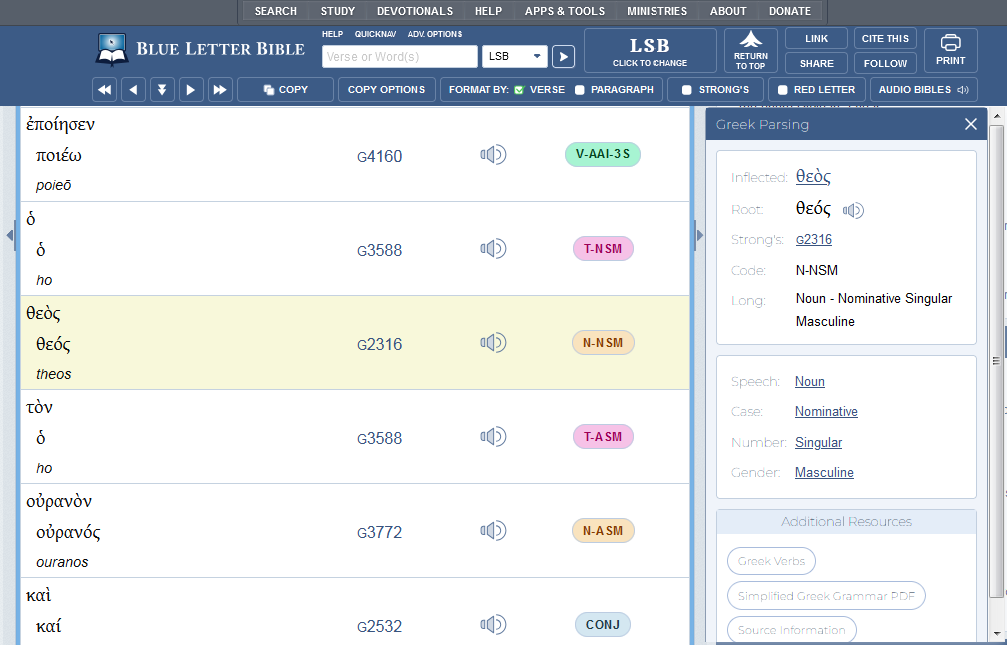Open the Study menu
This screenshot has width=1007, height=645.
(338, 12)
